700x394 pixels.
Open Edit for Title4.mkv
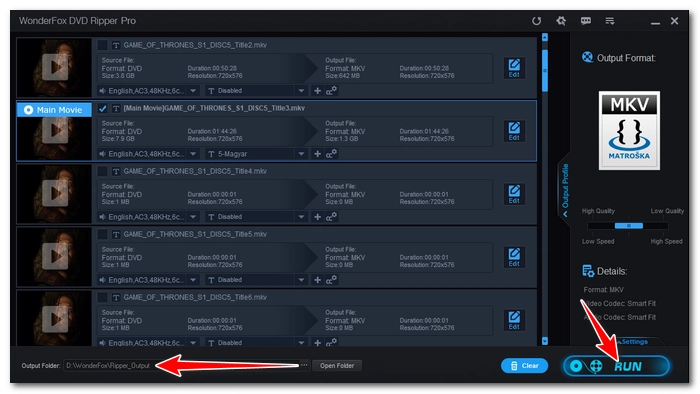(514, 194)
